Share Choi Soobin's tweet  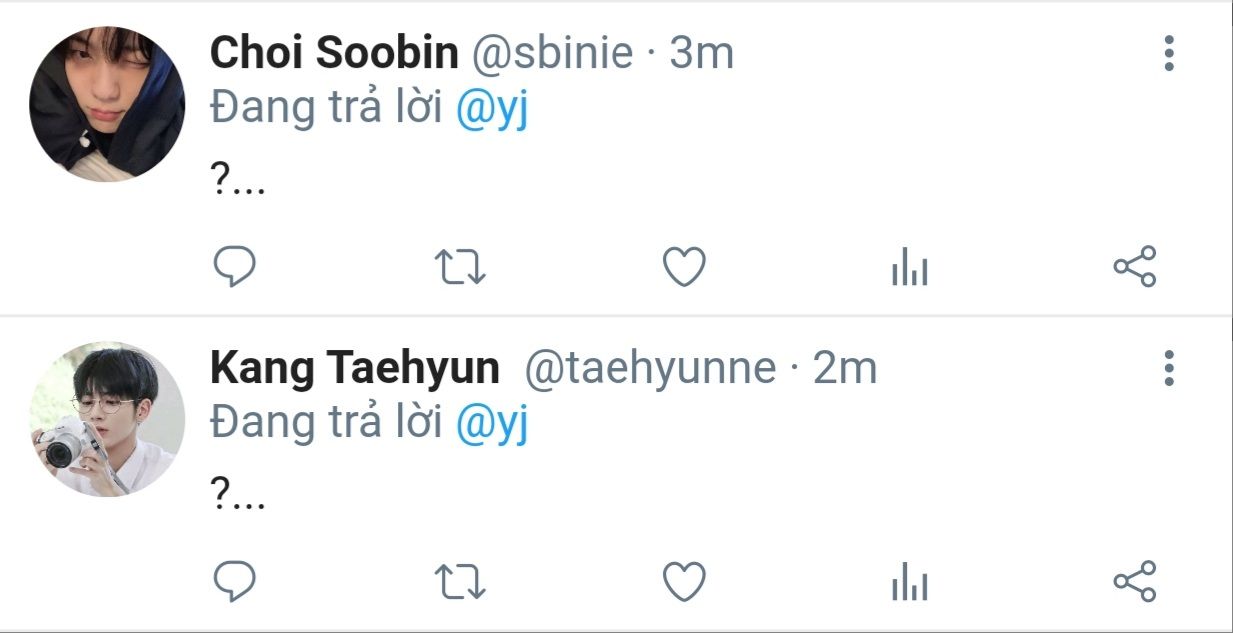[x=1135, y=267]
